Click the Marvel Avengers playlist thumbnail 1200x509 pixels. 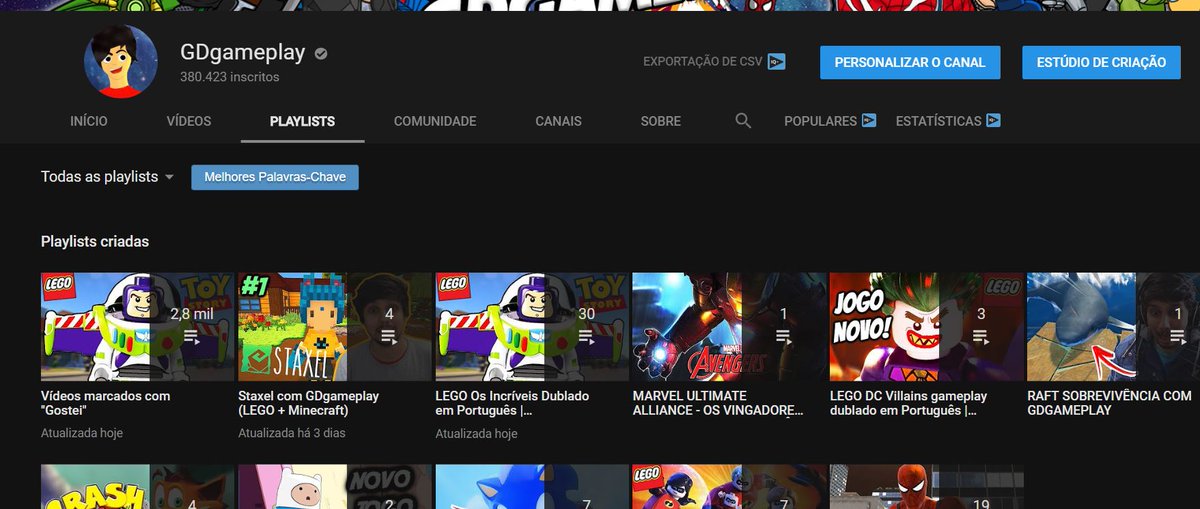pyautogui.click(x=730, y=327)
